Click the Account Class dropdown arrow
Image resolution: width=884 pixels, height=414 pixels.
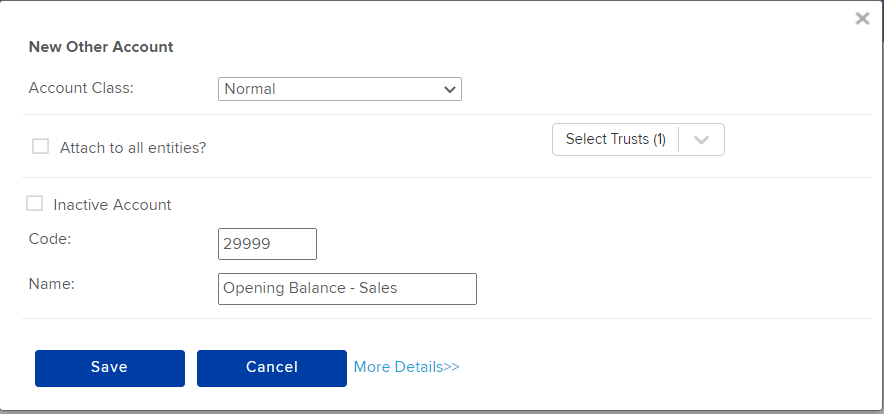[x=449, y=89]
